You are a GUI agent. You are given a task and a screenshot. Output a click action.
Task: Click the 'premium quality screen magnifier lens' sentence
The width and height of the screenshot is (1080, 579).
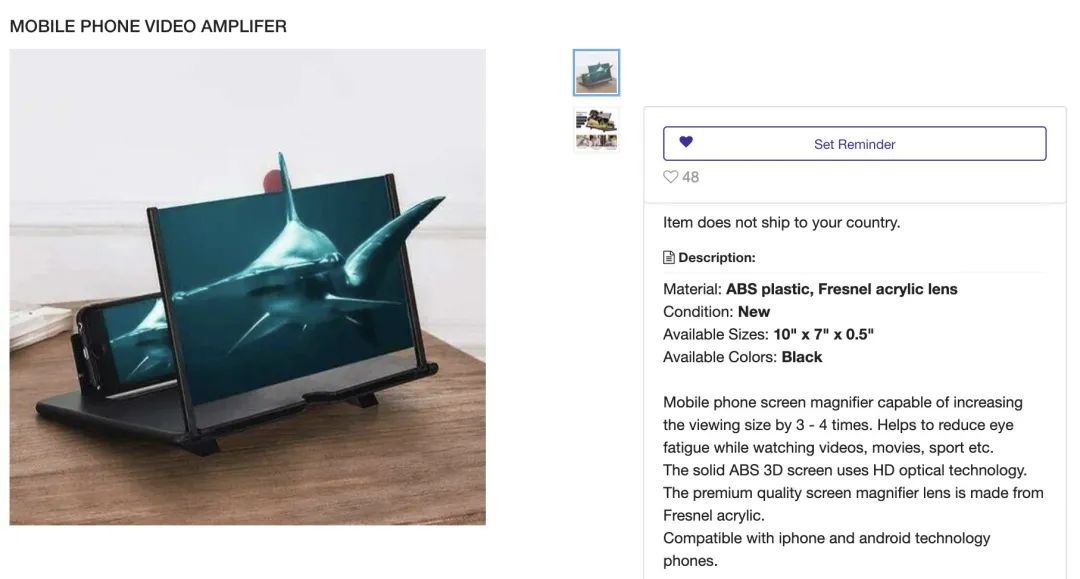click(x=853, y=504)
